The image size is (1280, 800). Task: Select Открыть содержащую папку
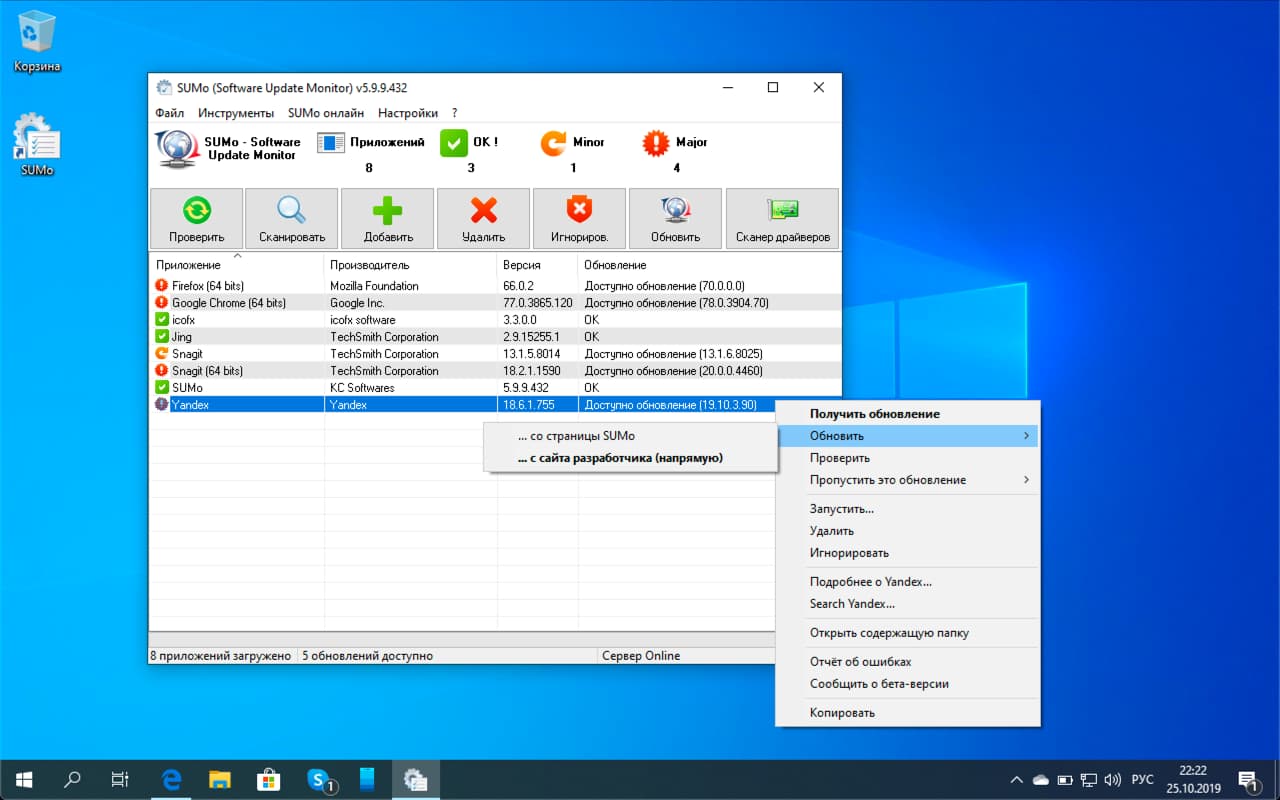[x=888, y=633]
